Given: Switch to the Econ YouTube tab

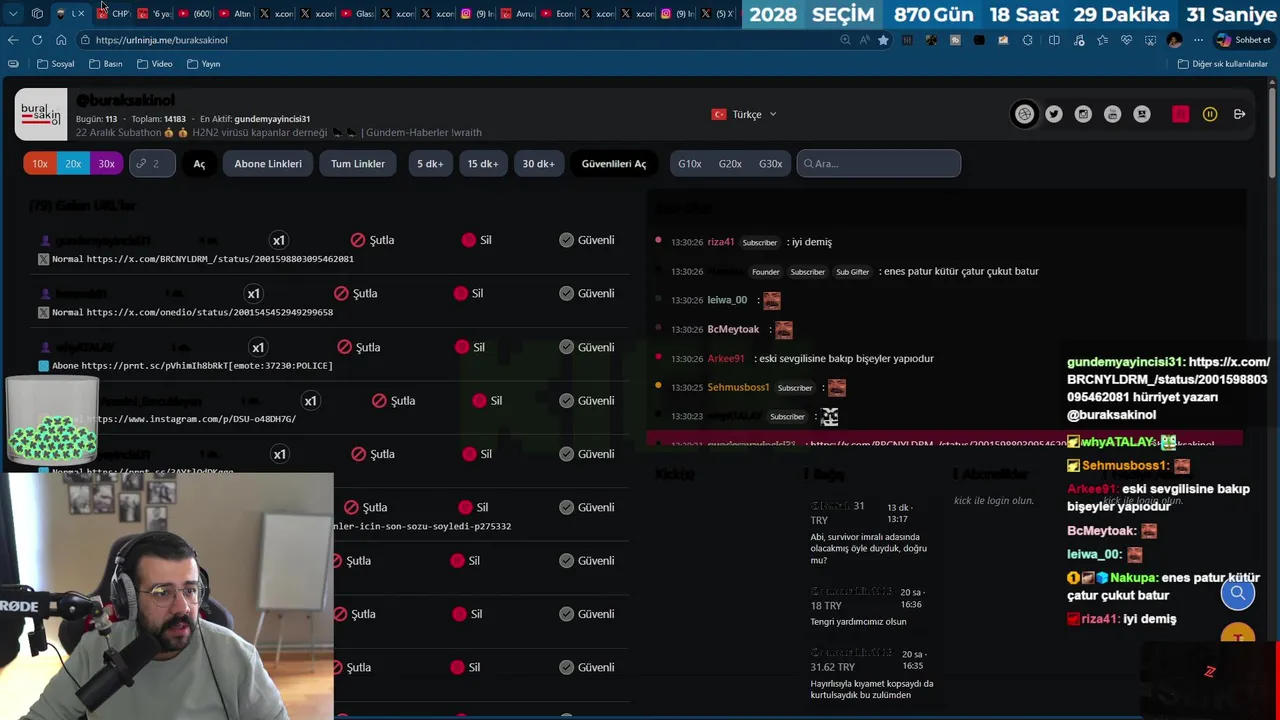Looking at the screenshot, I should click(558, 14).
